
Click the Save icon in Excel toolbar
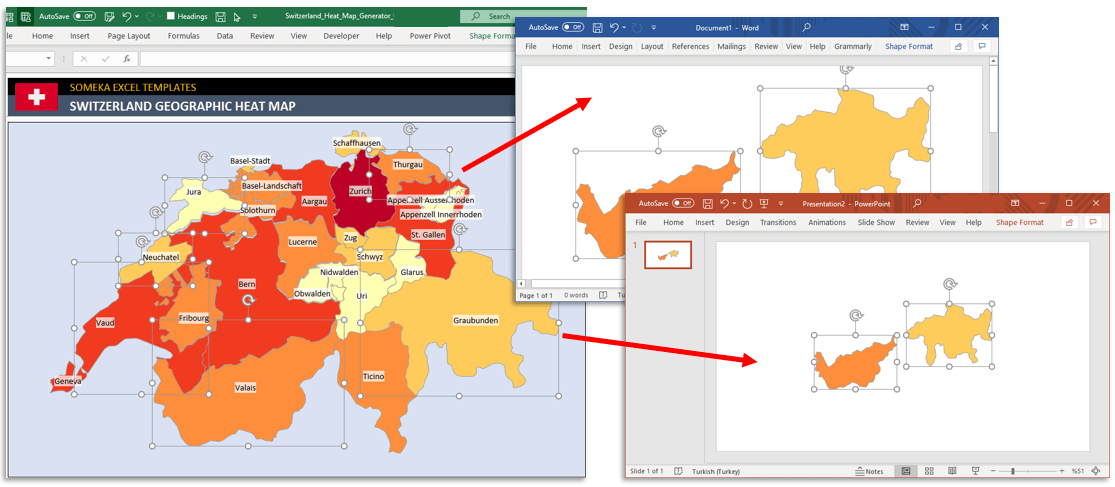tap(220, 16)
